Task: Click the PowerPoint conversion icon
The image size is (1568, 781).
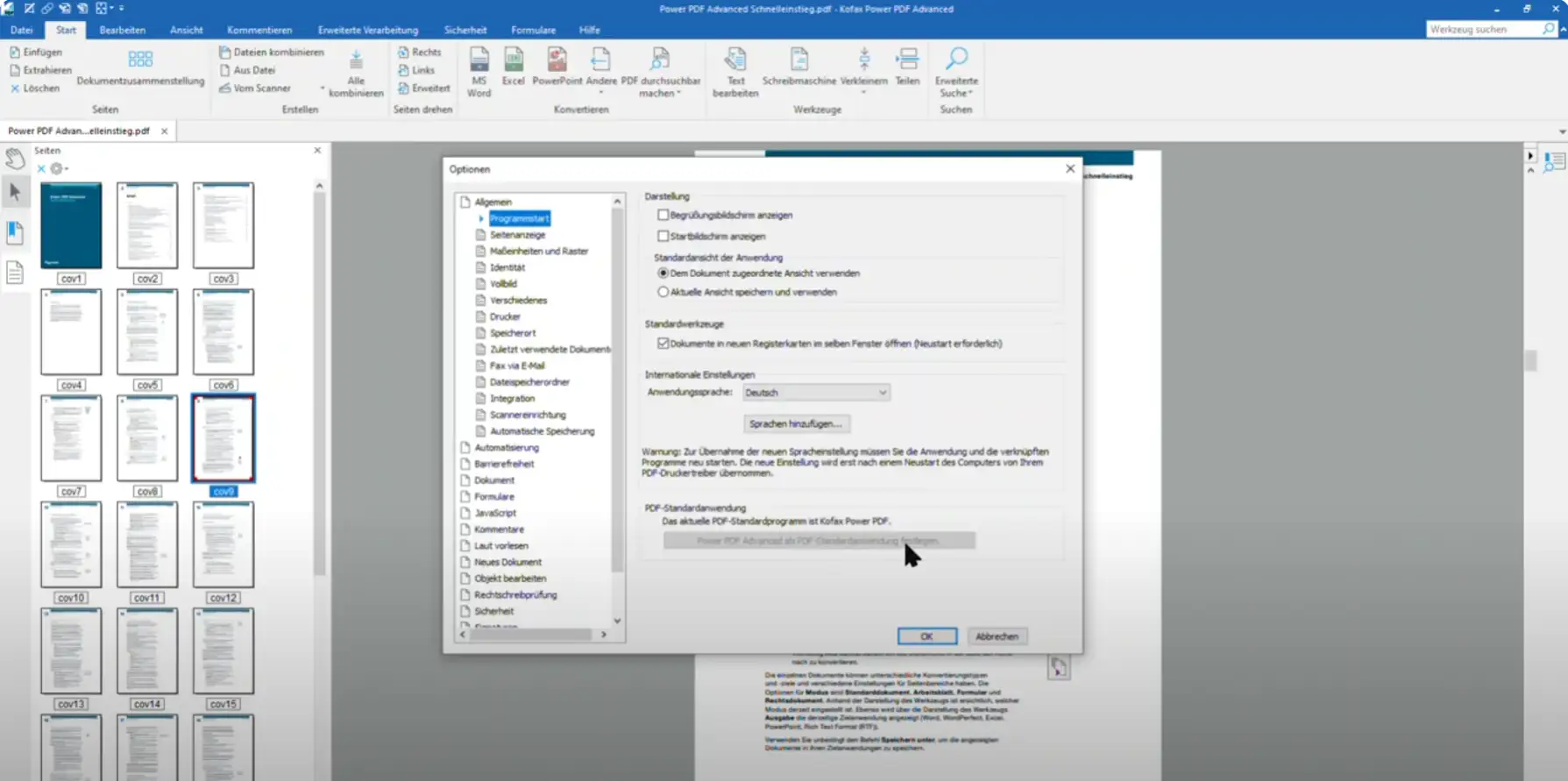Action: click(557, 61)
